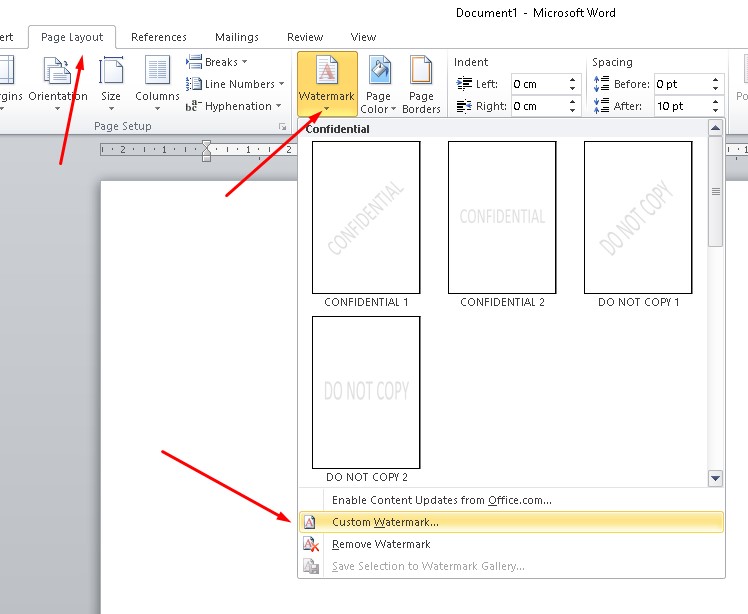Image resolution: width=748 pixels, height=614 pixels.
Task: Decrease Indent Right with down arrow
Action: click(572, 111)
